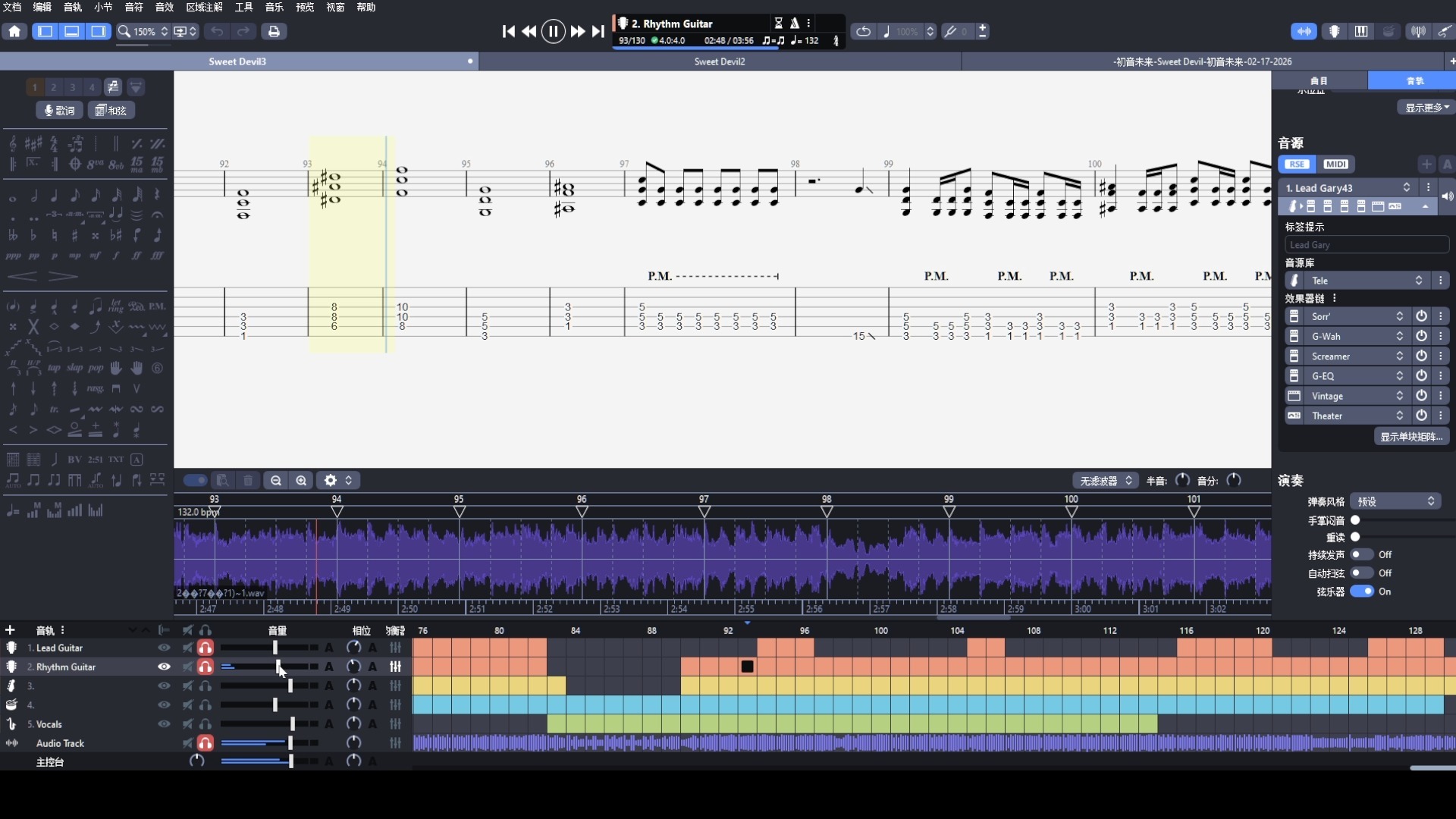Open the 预设 playing style dropdown

[1396, 501]
